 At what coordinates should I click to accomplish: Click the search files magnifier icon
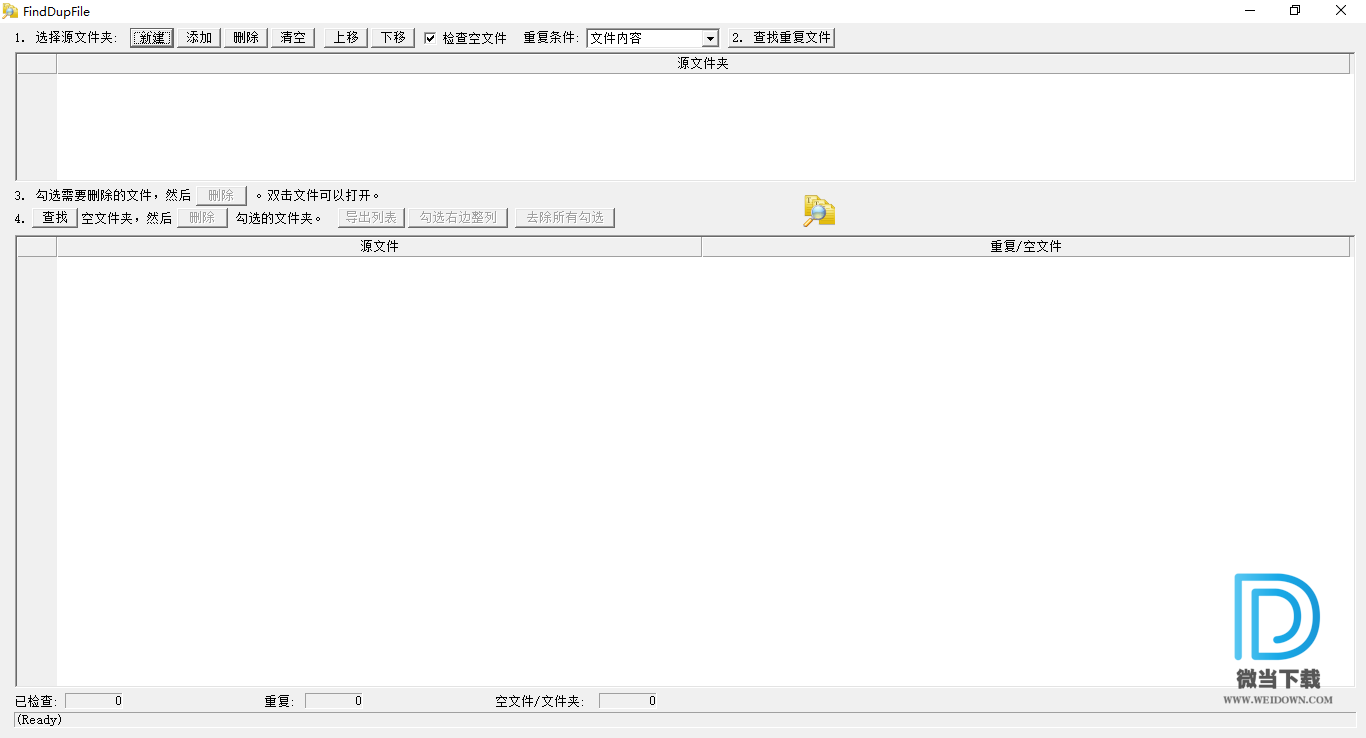pyautogui.click(x=819, y=211)
